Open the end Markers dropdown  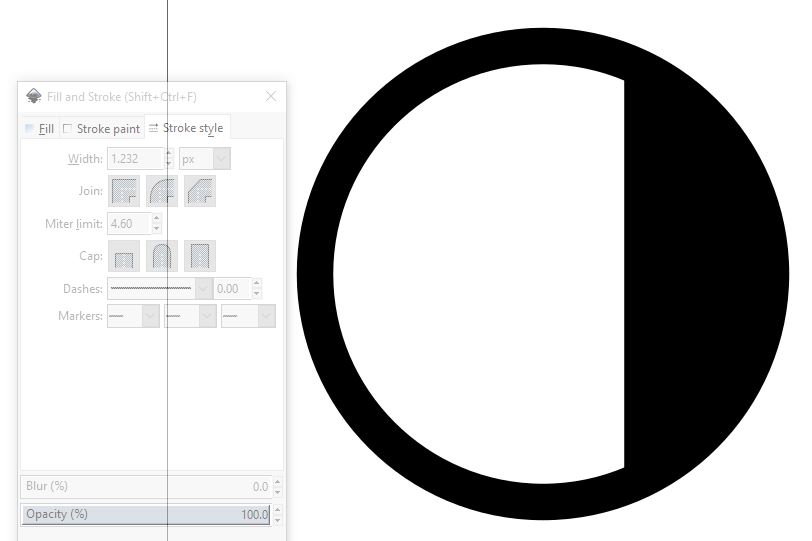click(247, 316)
